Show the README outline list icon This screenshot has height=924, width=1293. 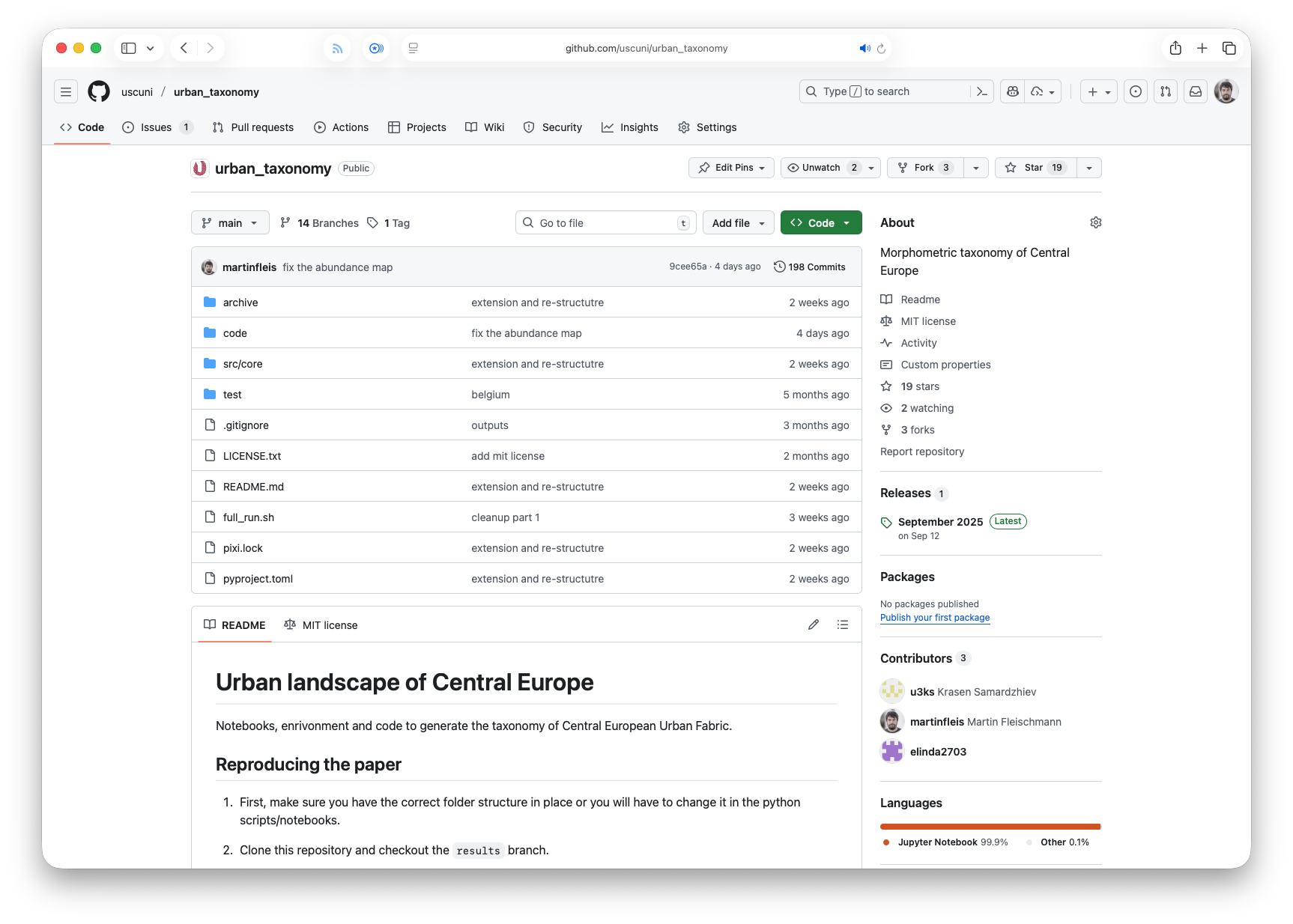coord(843,624)
